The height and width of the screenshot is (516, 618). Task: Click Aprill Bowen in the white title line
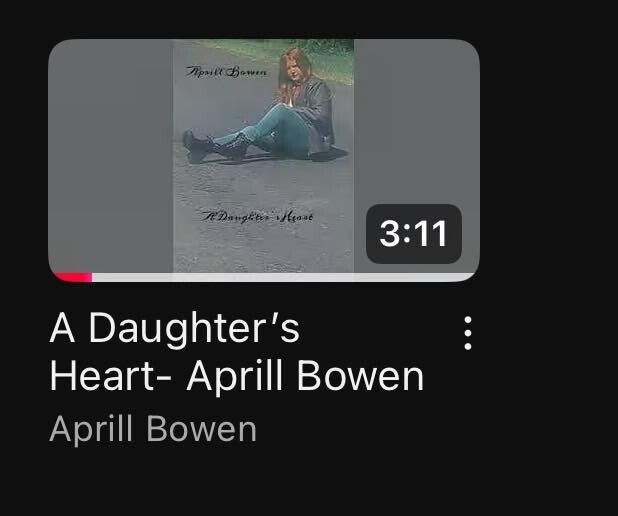tap(305, 377)
